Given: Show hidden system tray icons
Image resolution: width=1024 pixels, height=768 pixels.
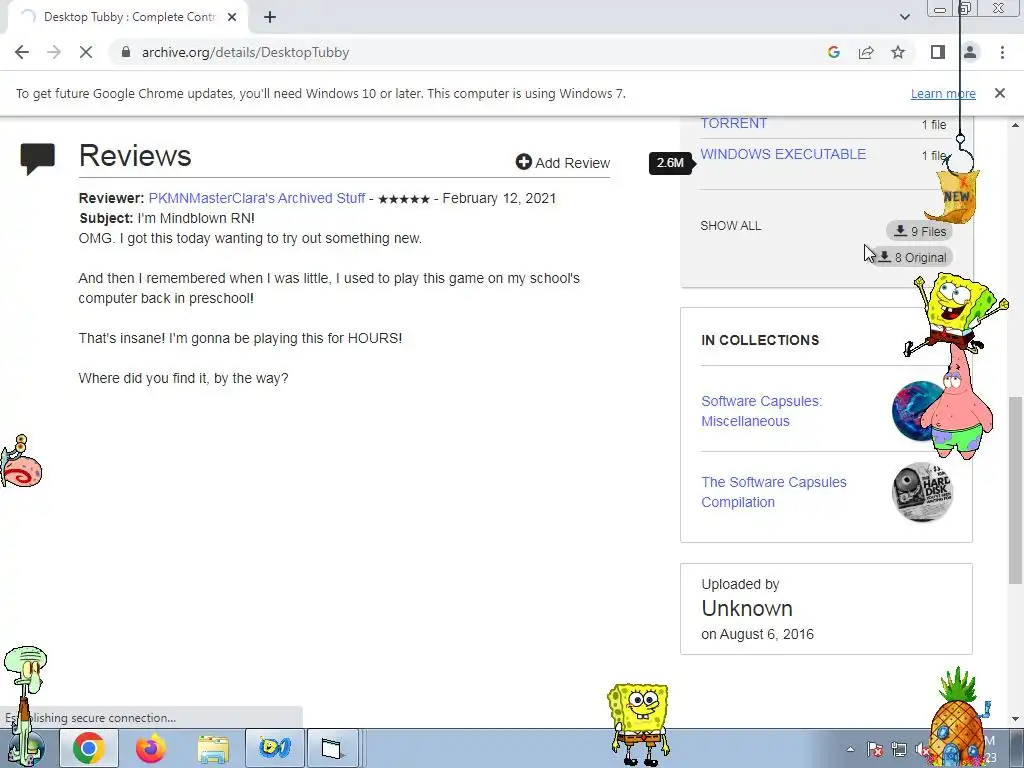Looking at the screenshot, I should click(x=850, y=749).
